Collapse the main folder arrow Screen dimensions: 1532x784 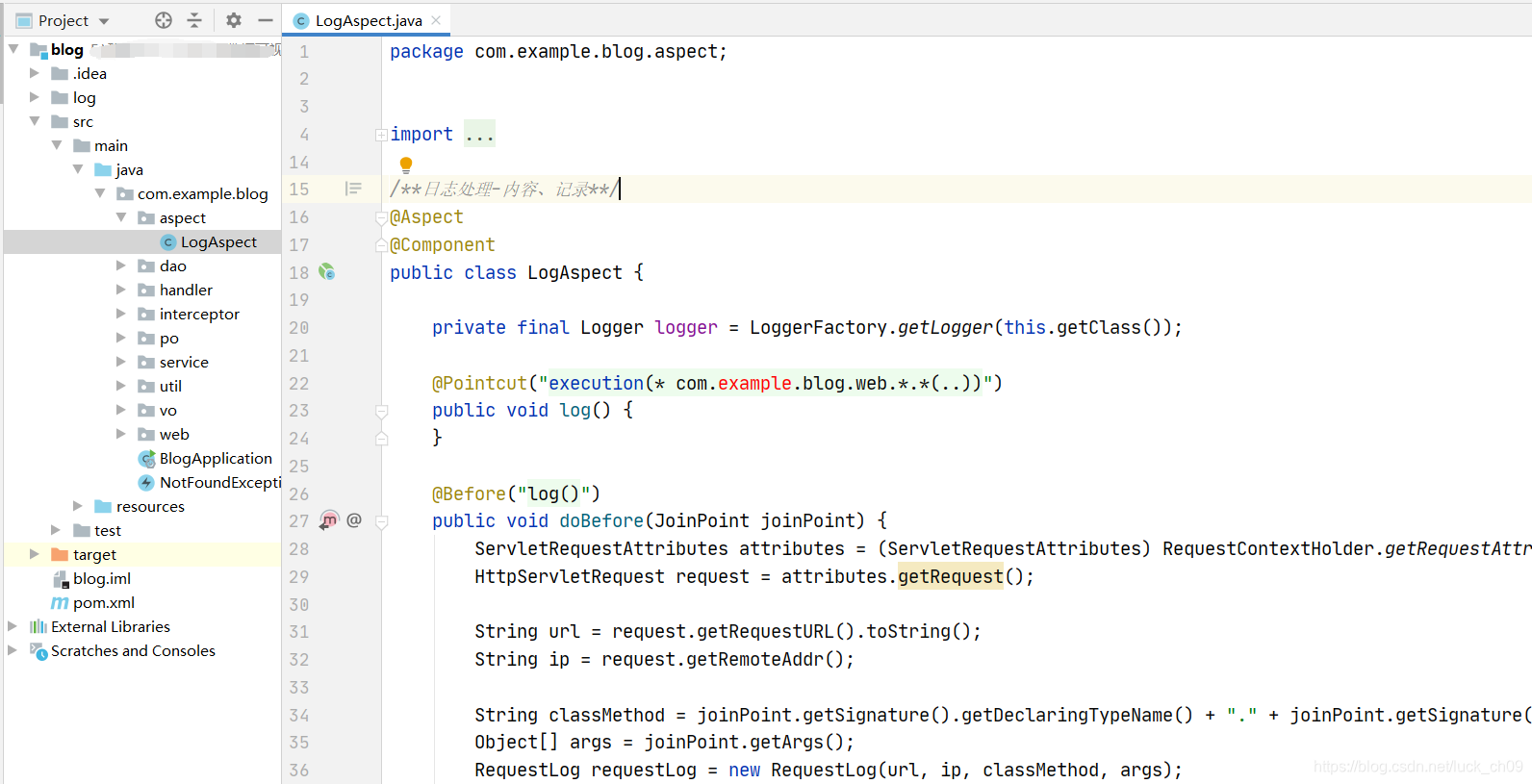(57, 145)
